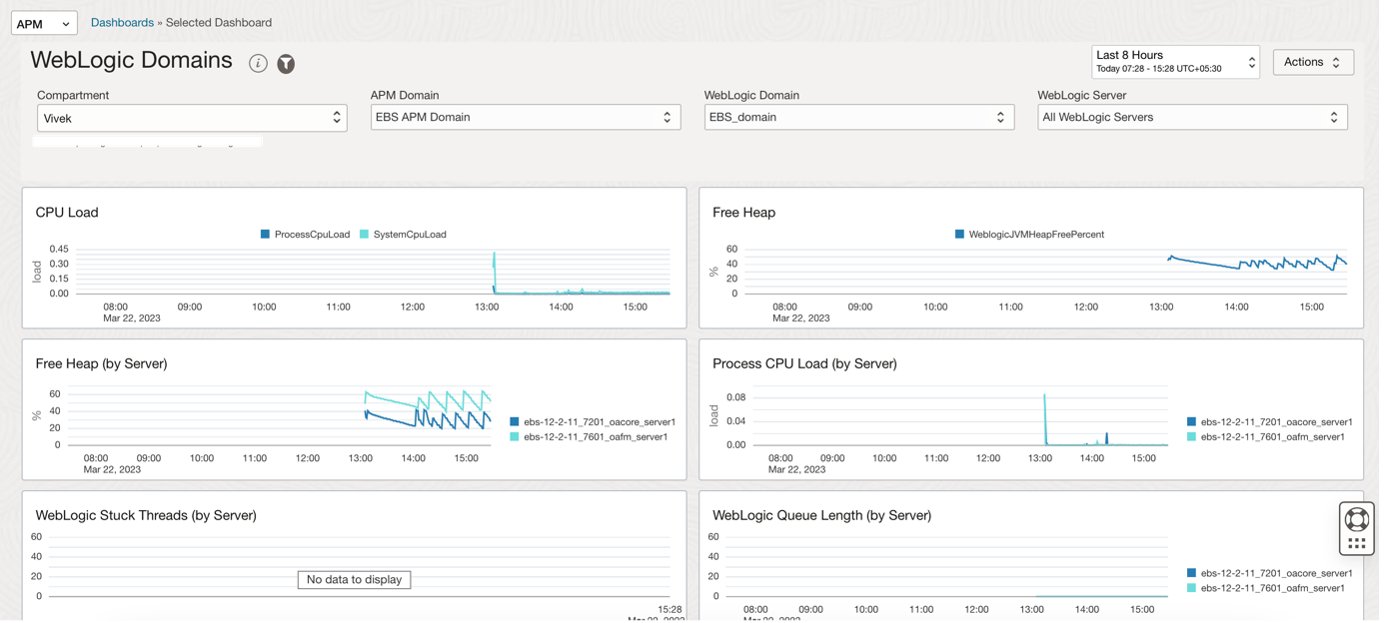
Task: Expand the WebLogic Domain dropdown
Action: [858, 117]
